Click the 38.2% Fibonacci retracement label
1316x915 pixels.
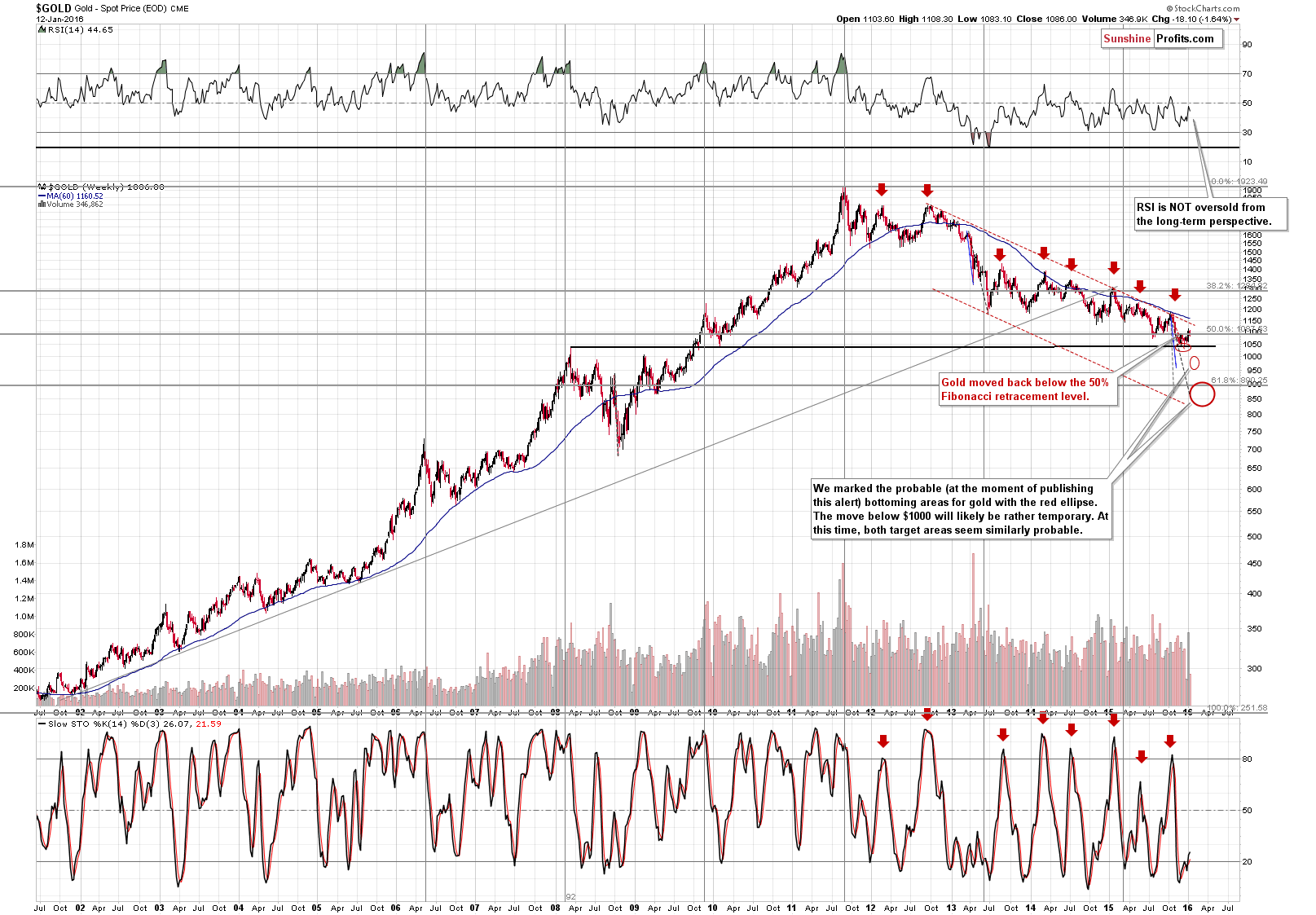tap(1237, 286)
